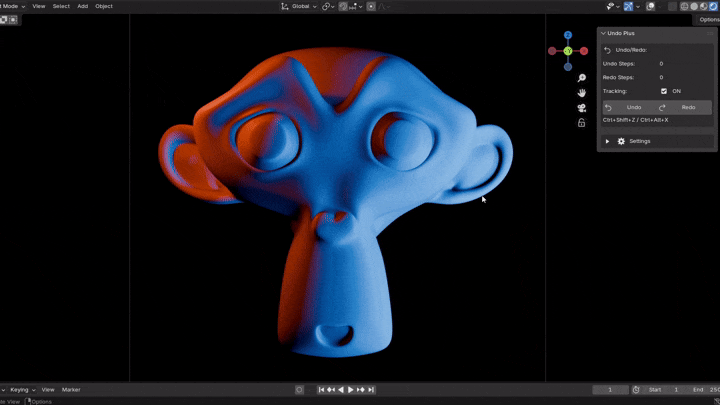Open the mode selector dropdown
The height and width of the screenshot is (405, 720).
click(13, 6)
